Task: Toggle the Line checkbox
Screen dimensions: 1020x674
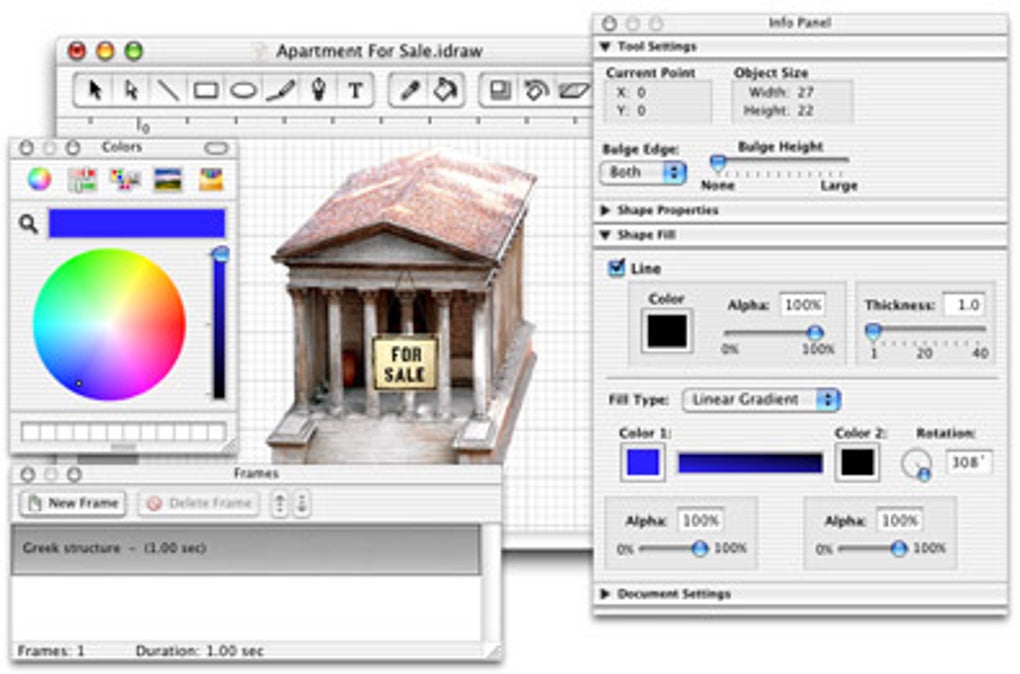Action: pyautogui.click(x=615, y=268)
